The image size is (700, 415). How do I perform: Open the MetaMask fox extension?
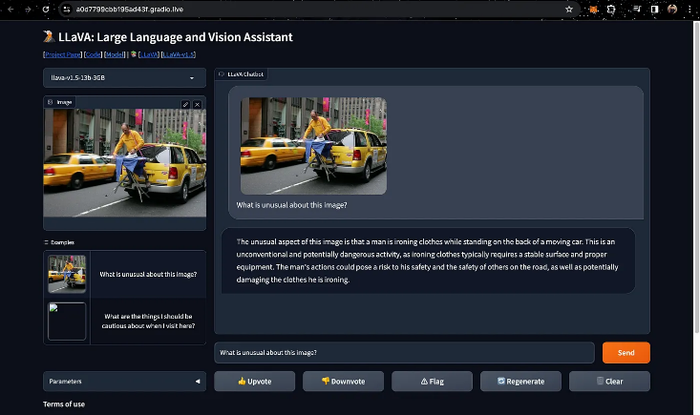593,9
